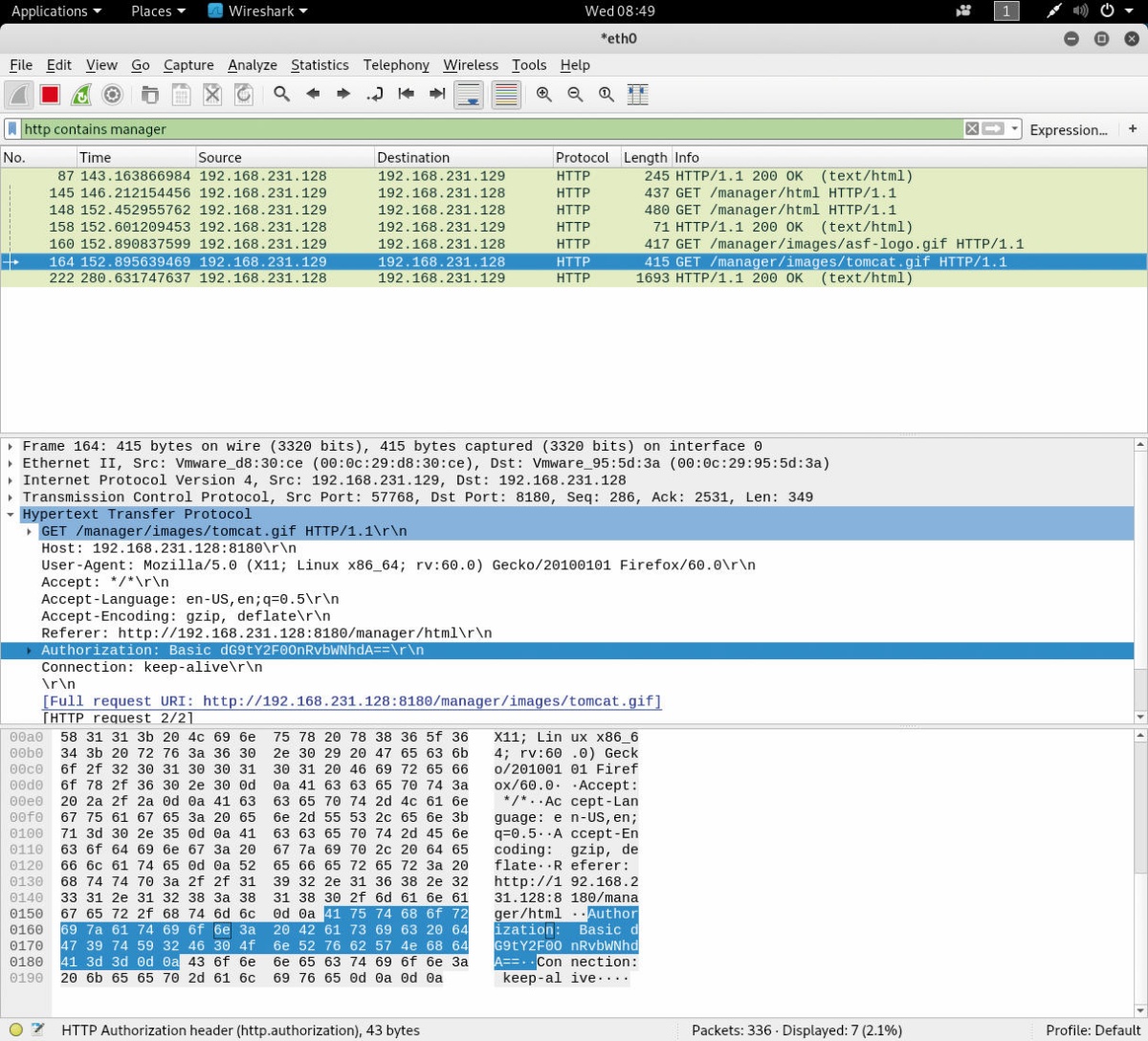Open the File menu

21,65
